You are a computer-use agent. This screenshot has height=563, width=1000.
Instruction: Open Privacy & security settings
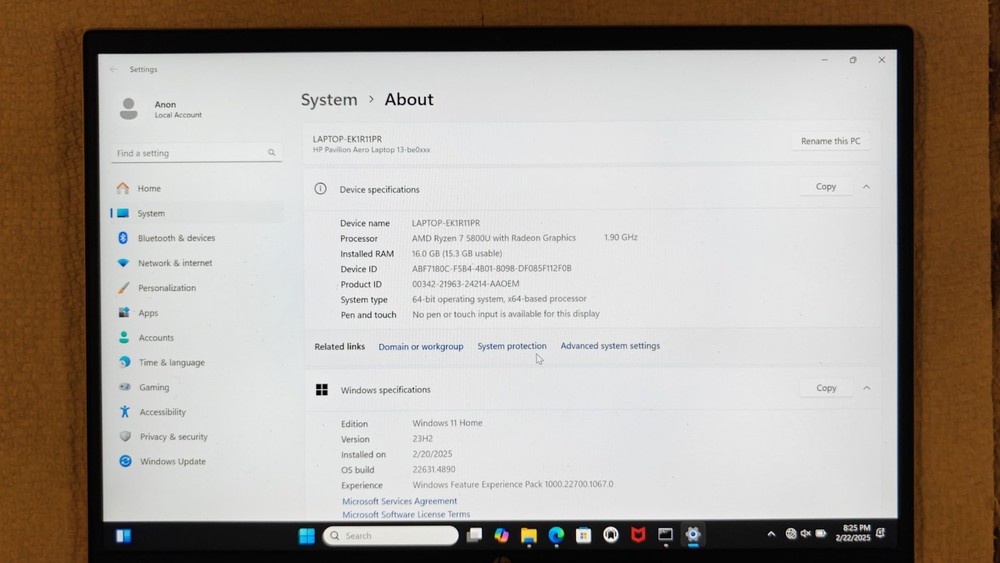[173, 437]
